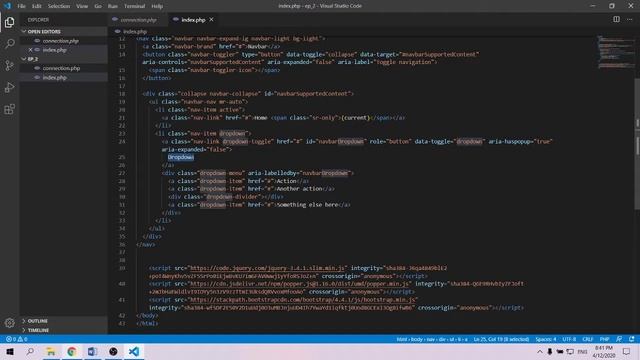The height and width of the screenshot is (360, 640).
Task: Open Windows taskbar search
Action: point(30,351)
